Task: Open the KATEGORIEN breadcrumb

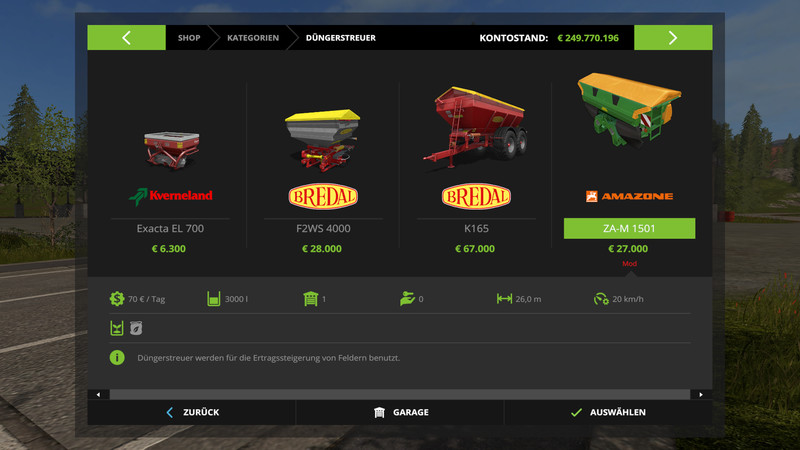Action: point(253,38)
